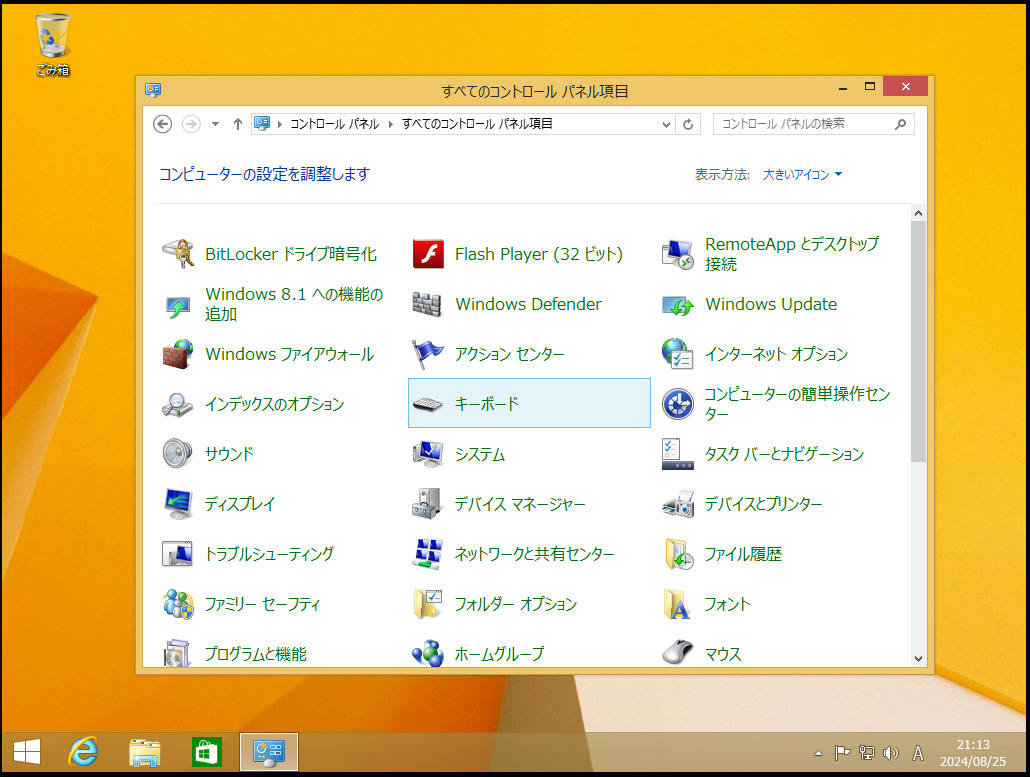Click the Control Panel taskbar button
The image size is (1030, 777).
coord(269,752)
